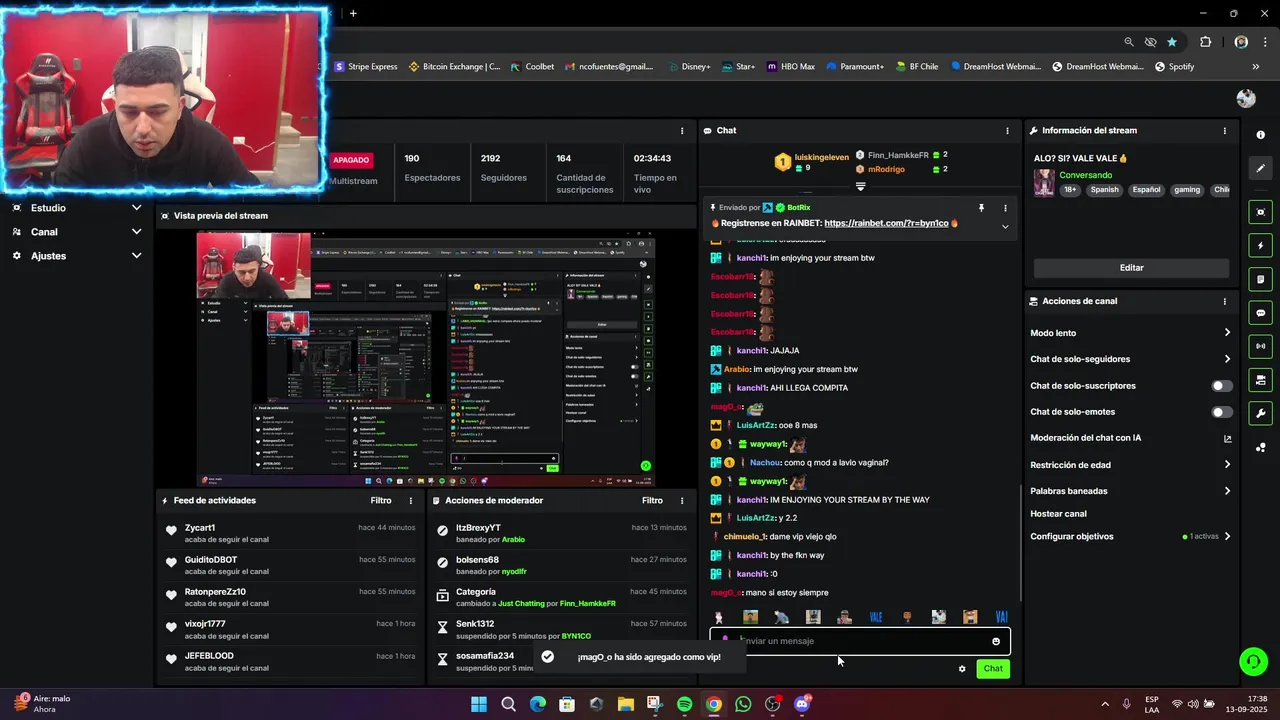Open Acciones de canal three-dot menu
Viewport: 1280px width, 720px height.
pyautogui.click(x=1224, y=301)
